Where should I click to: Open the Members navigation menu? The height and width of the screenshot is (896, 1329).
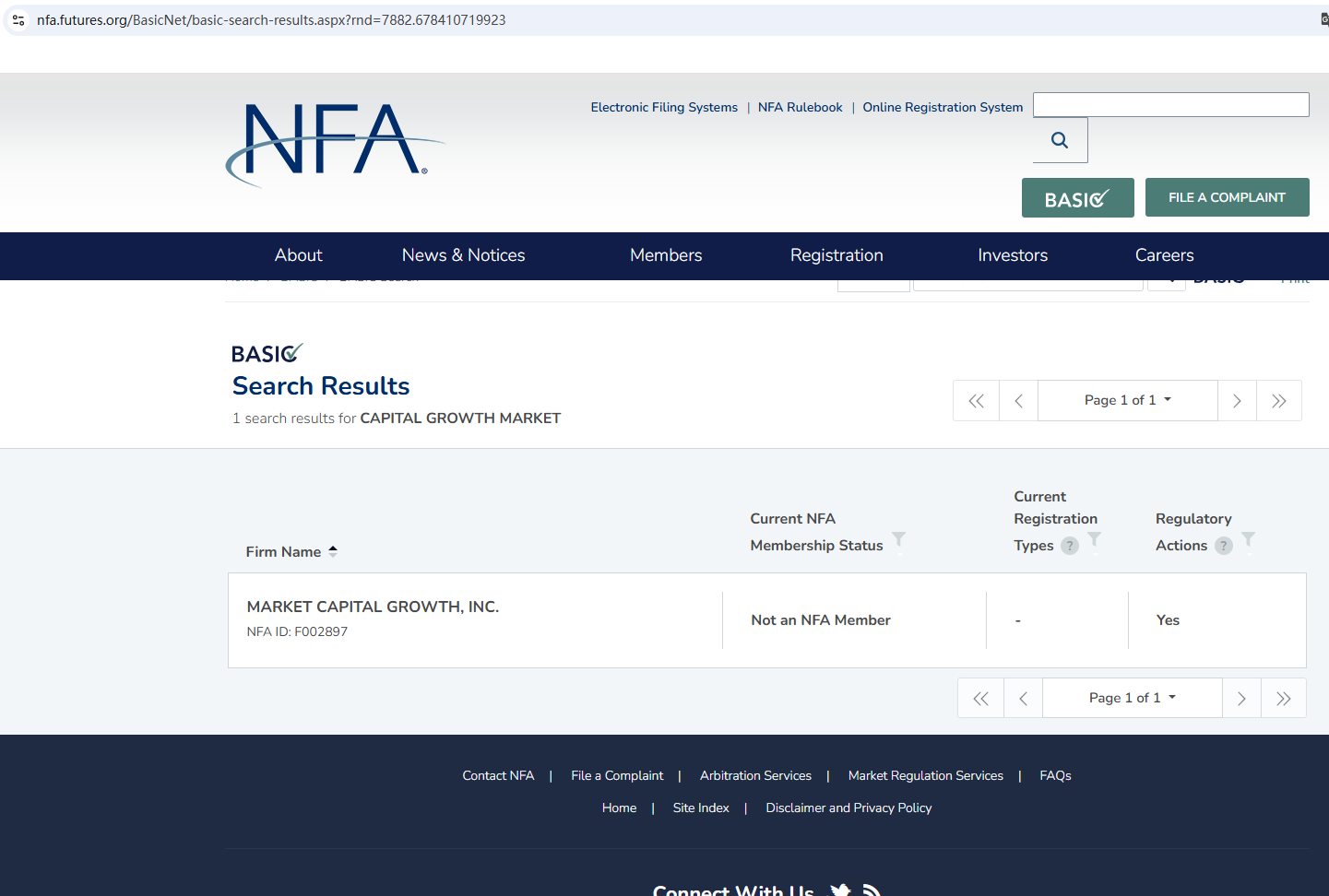(x=666, y=255)
